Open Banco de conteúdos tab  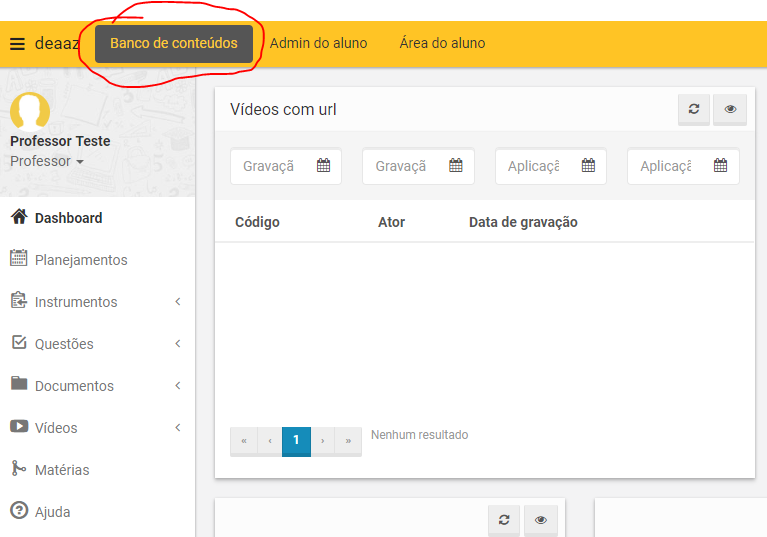[x=174, y=44]
